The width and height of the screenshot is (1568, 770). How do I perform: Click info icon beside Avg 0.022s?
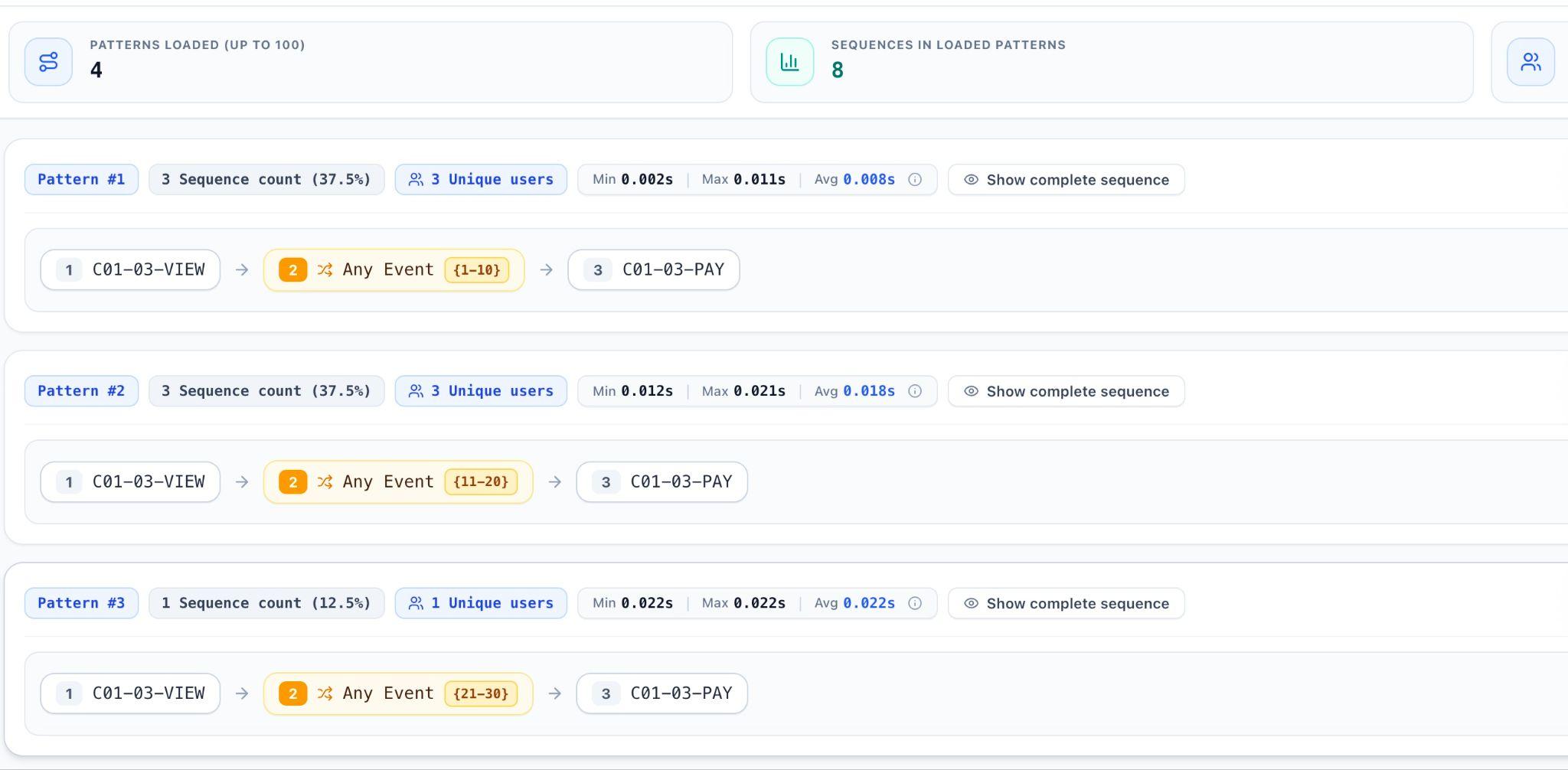915,603
